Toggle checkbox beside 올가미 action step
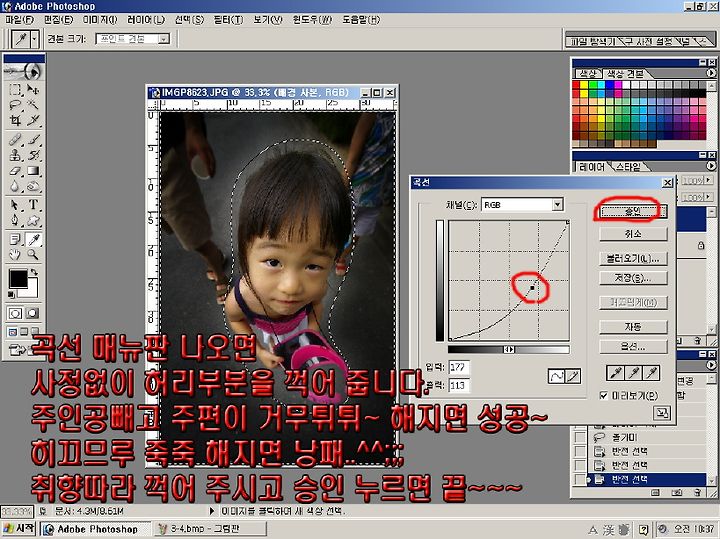This screenshot has width=720, height=539. tap(580, 438)
